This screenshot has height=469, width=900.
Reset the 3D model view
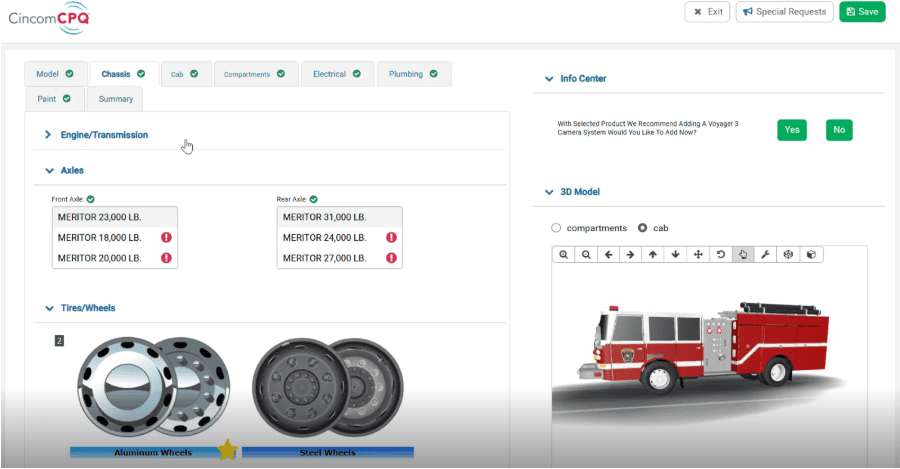(721, 254)
